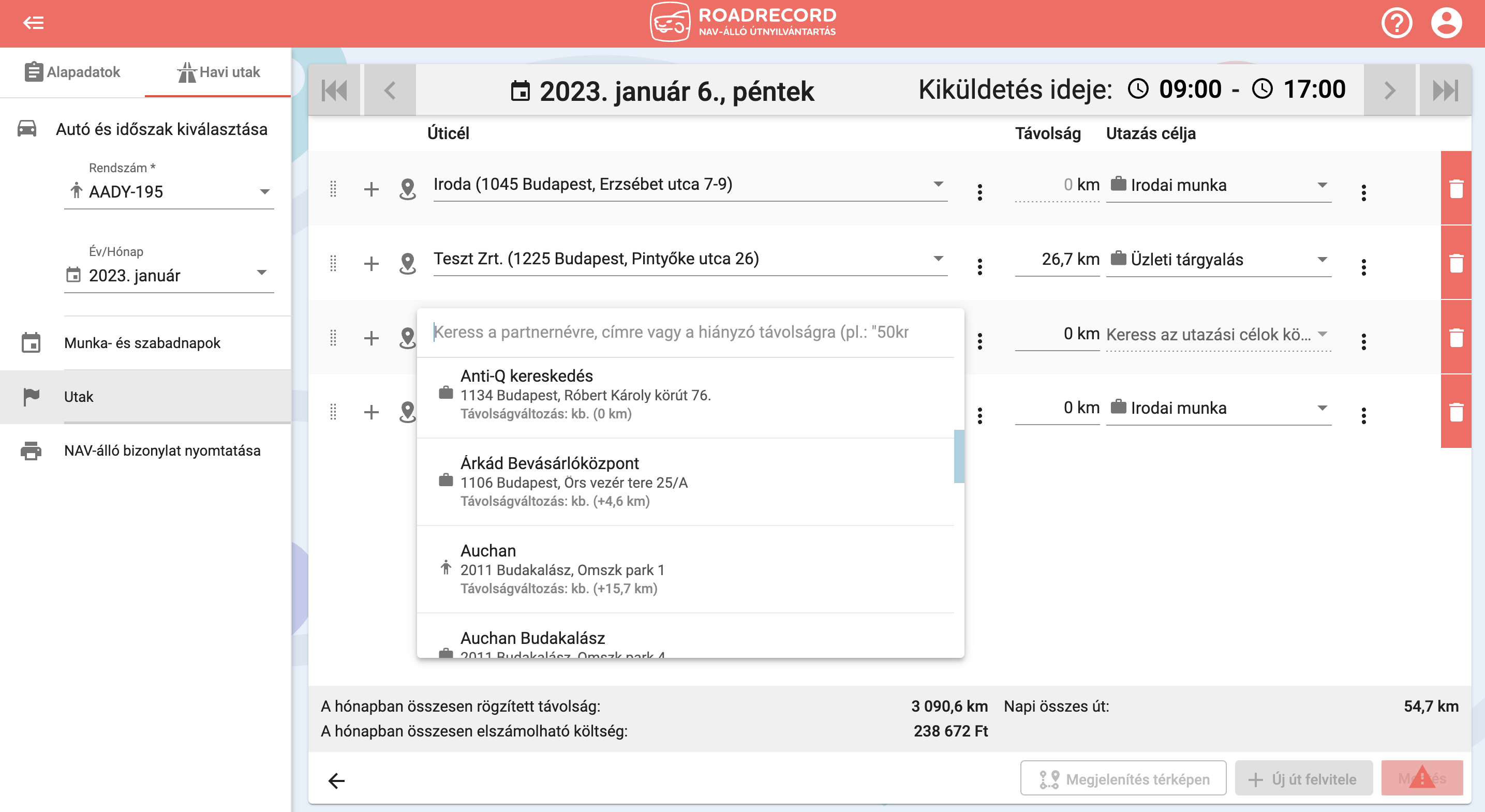Open the Iroda destination dropdown
The width and height of the screenshot is (1485, 812).
point(690,185)
